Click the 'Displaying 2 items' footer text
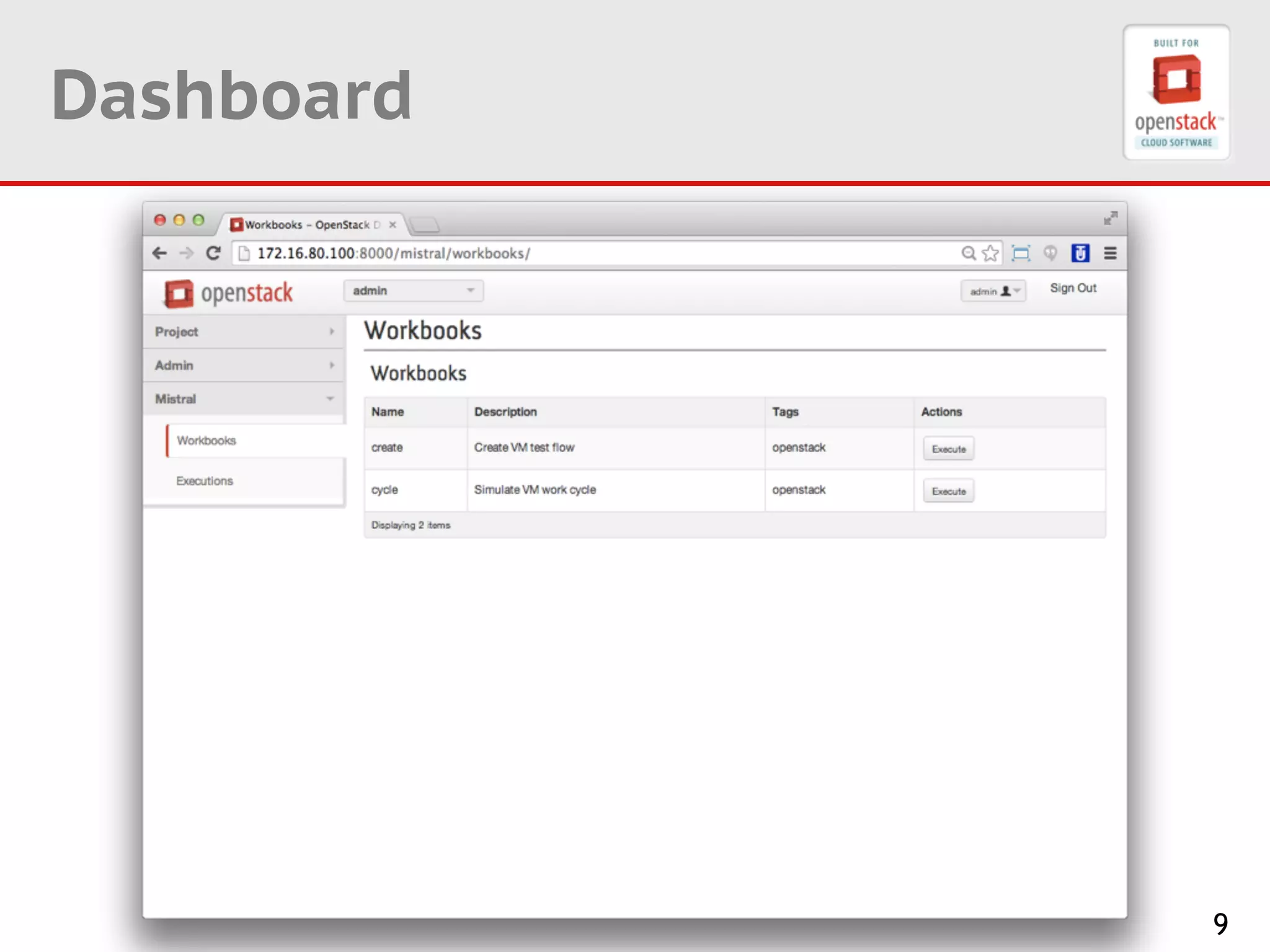The width and height of the screenshot is (1270, 952). pyautogui.click(x=411, y=525)
